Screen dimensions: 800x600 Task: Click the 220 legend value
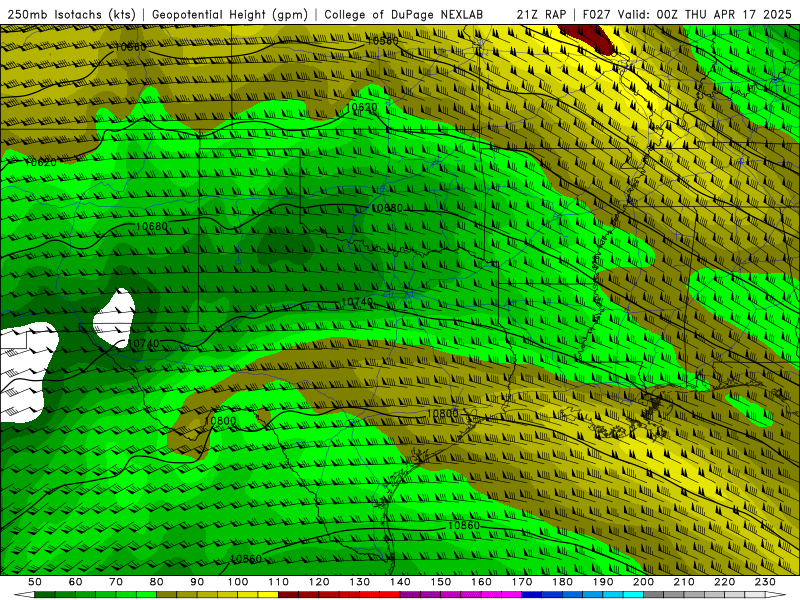coord(726,582)
